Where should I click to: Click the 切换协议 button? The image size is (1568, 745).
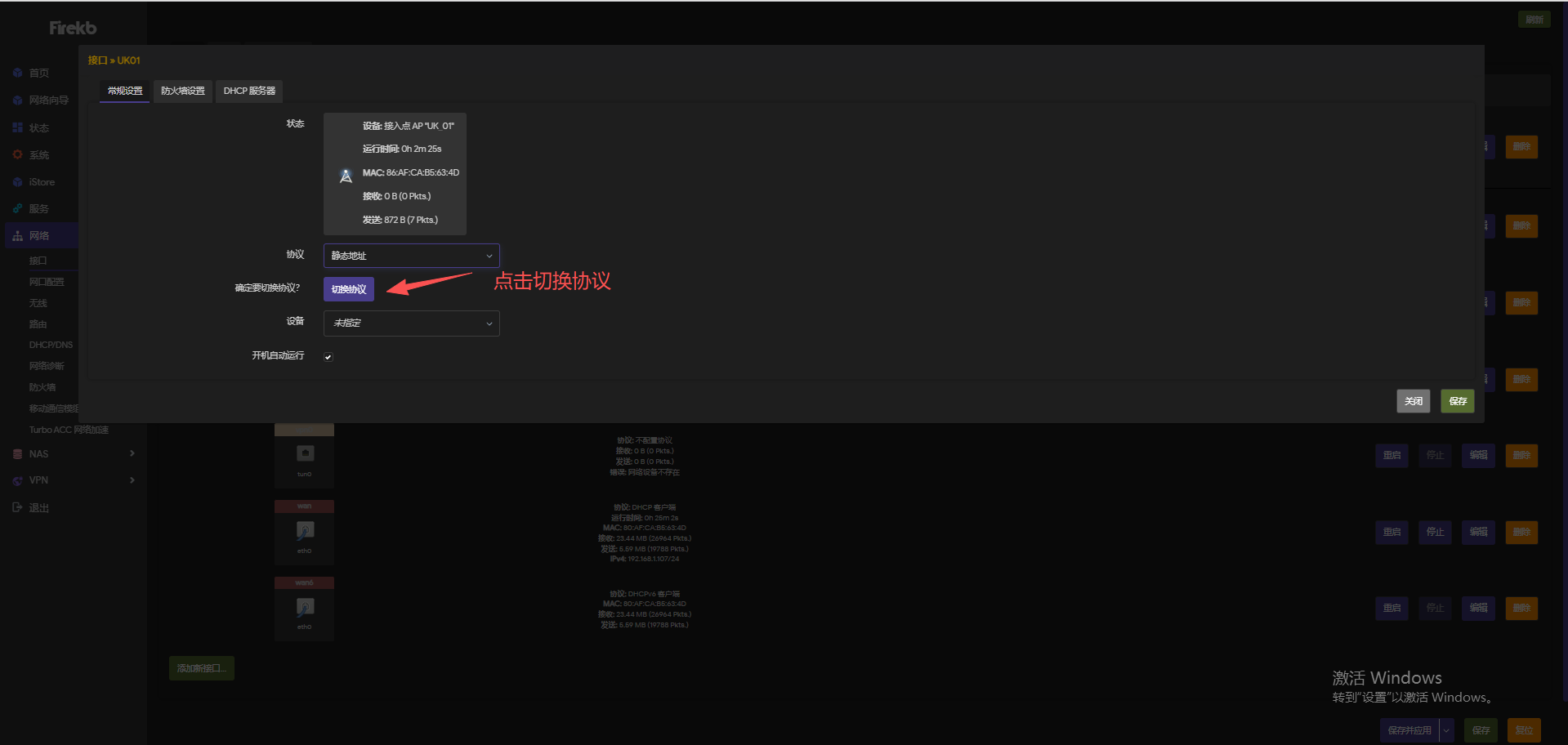[x=349, y=289]
